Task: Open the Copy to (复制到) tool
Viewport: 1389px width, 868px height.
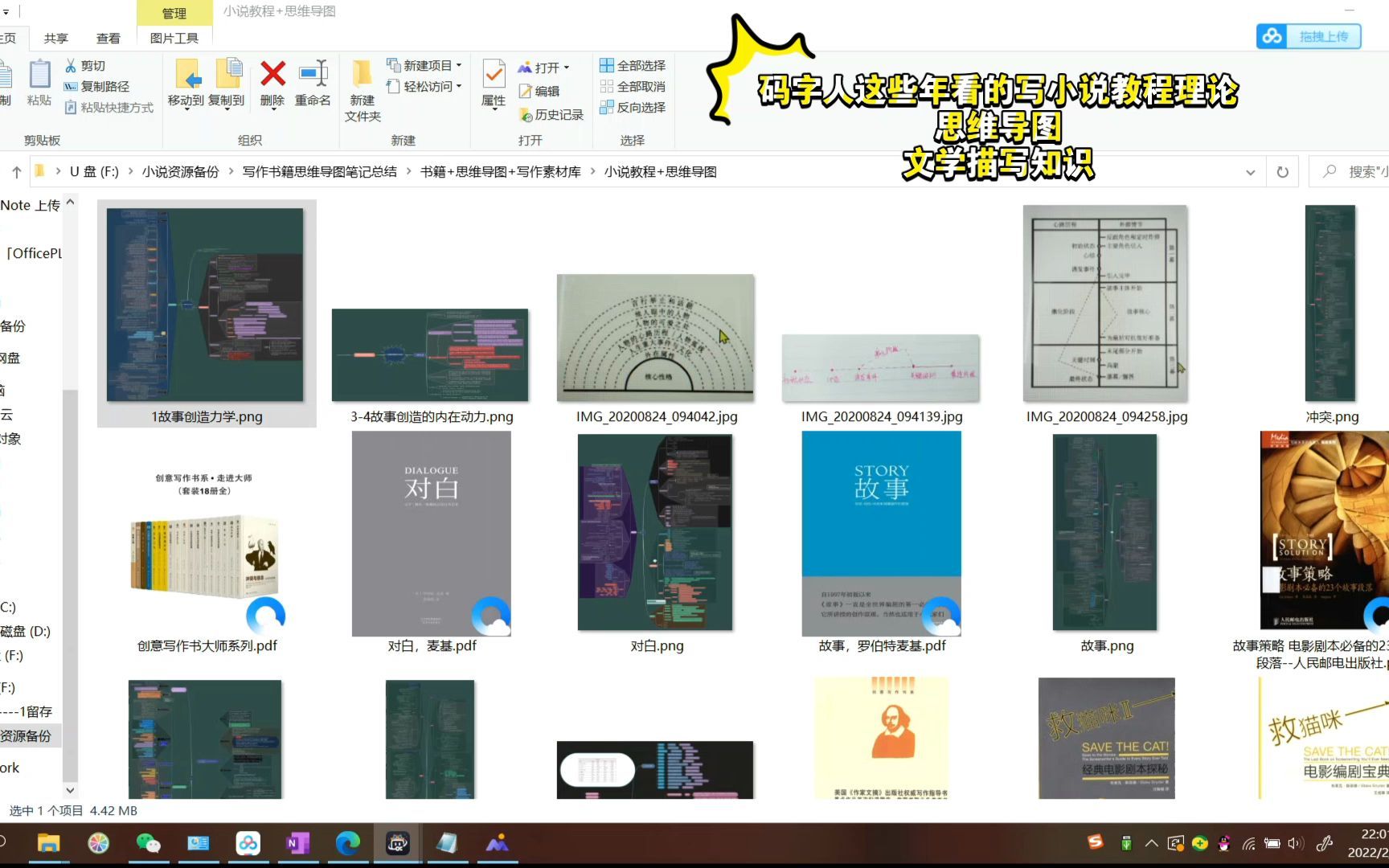Action: tap(227, 83)
